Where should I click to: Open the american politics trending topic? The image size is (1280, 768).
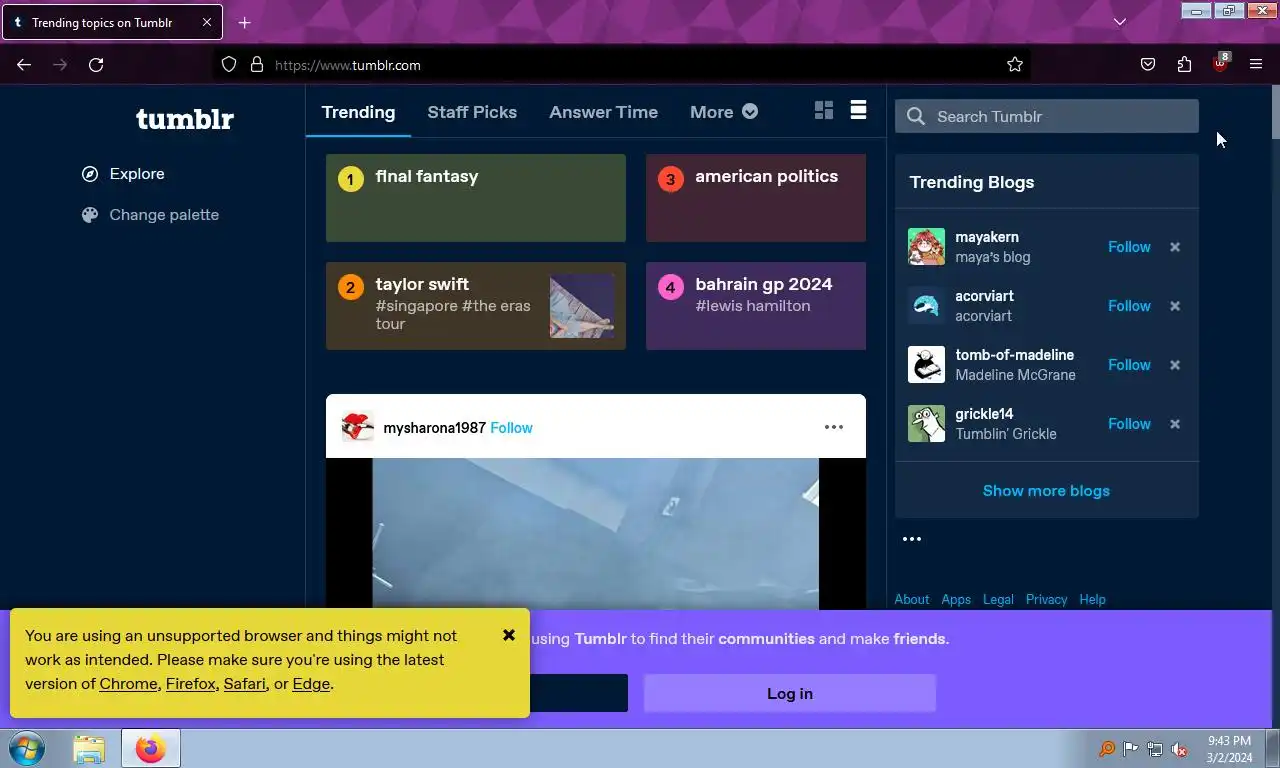[x=756, y=198]
